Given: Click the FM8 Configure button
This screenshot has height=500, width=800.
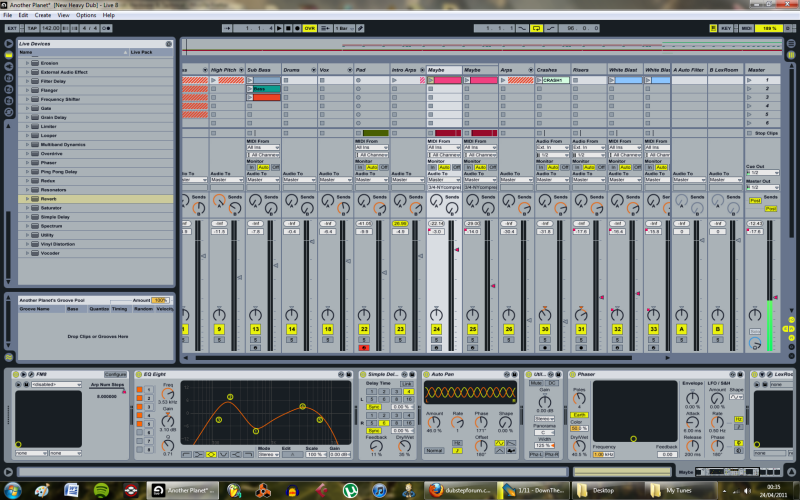Looking at the screenshot, I should coord(115,374).
